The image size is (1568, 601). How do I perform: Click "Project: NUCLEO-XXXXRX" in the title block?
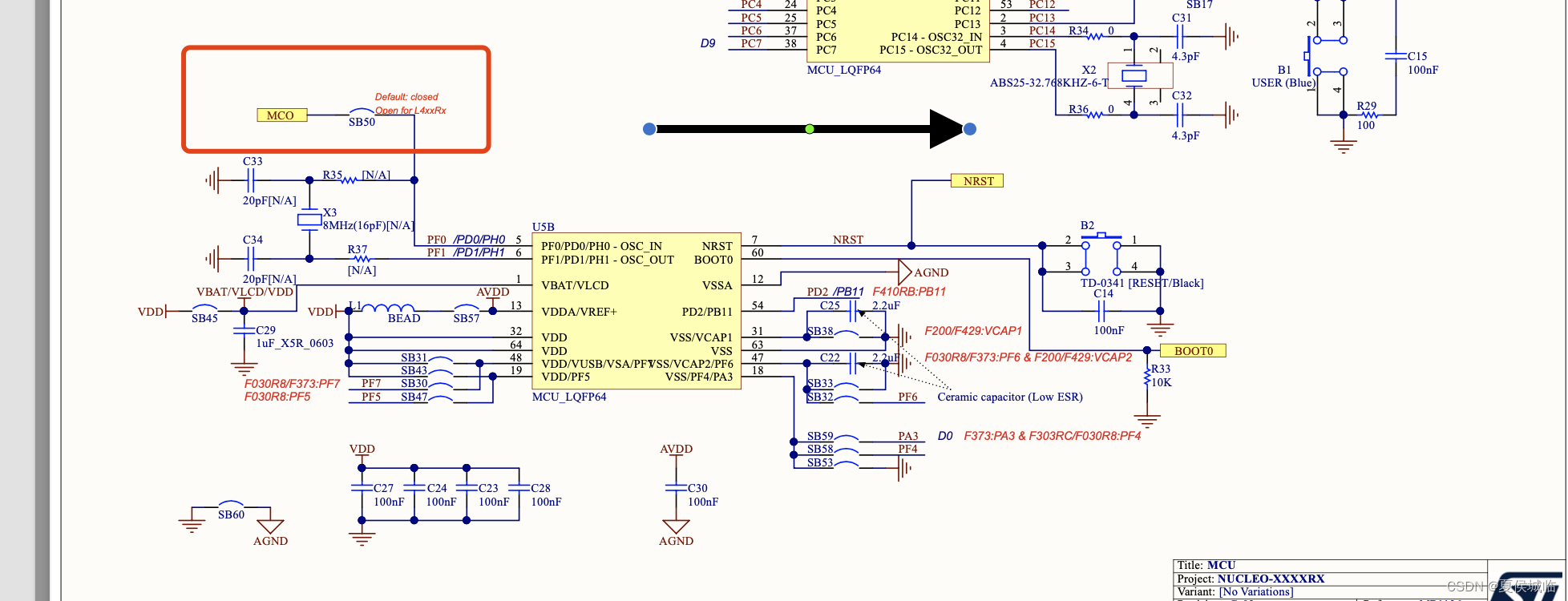(x=1251, y=579)
